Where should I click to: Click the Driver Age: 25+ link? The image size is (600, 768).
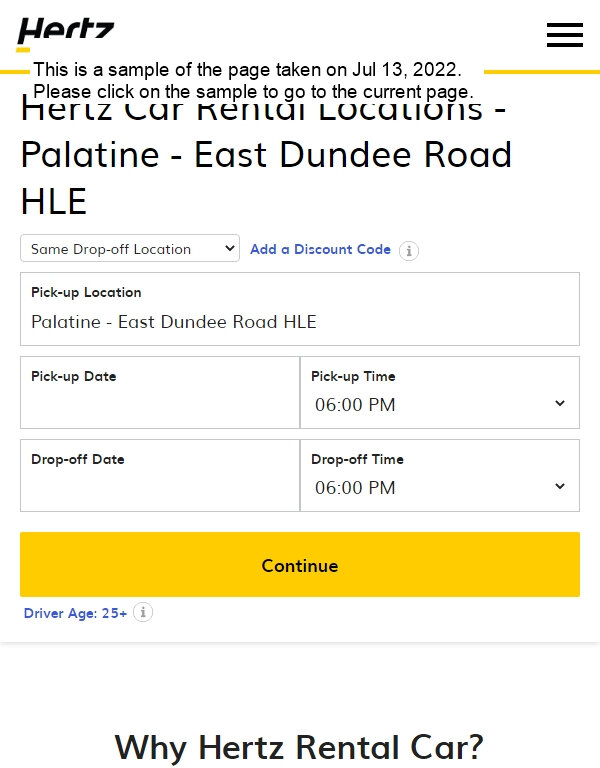tap(75, 613)
